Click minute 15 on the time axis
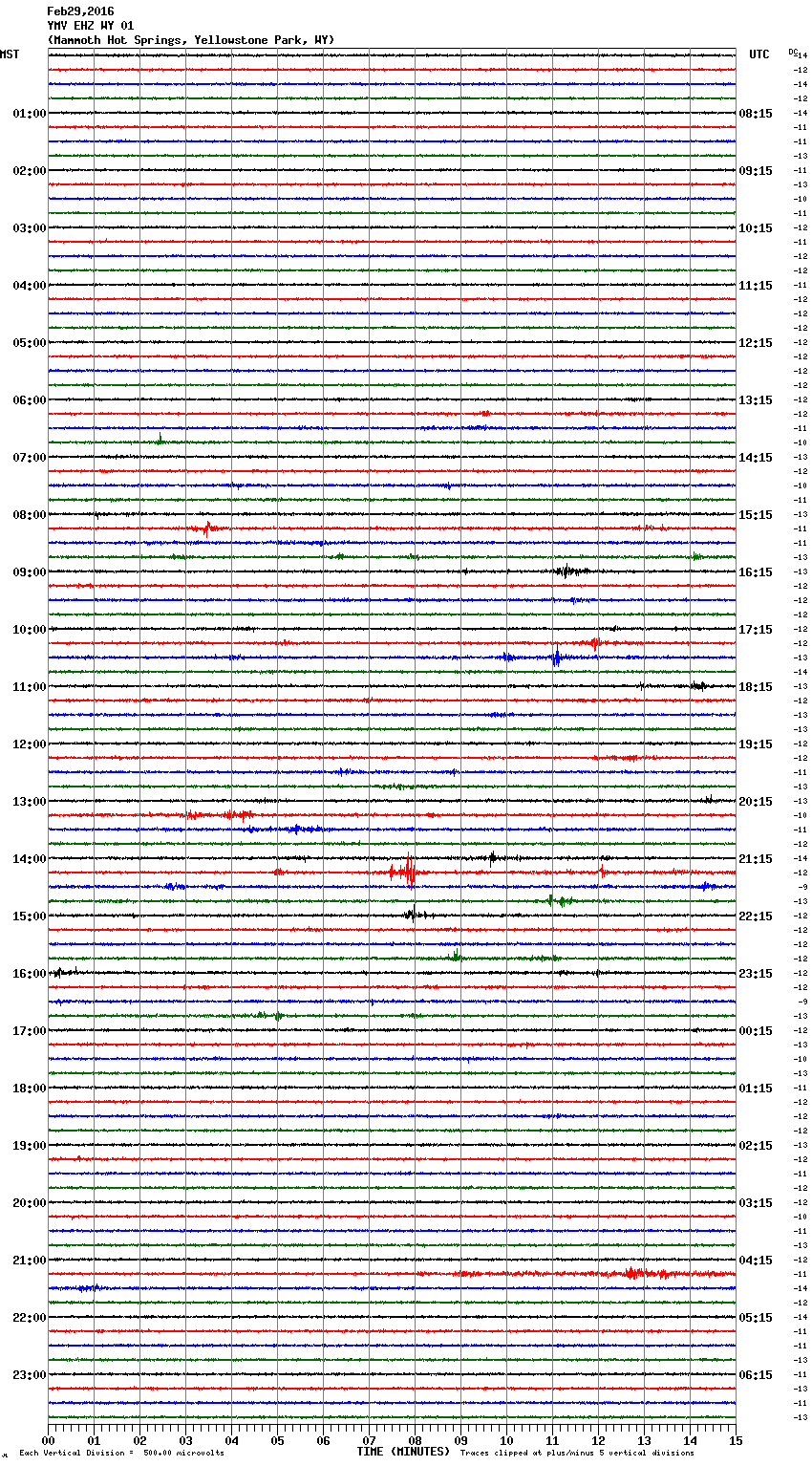 coord(736,1440)
